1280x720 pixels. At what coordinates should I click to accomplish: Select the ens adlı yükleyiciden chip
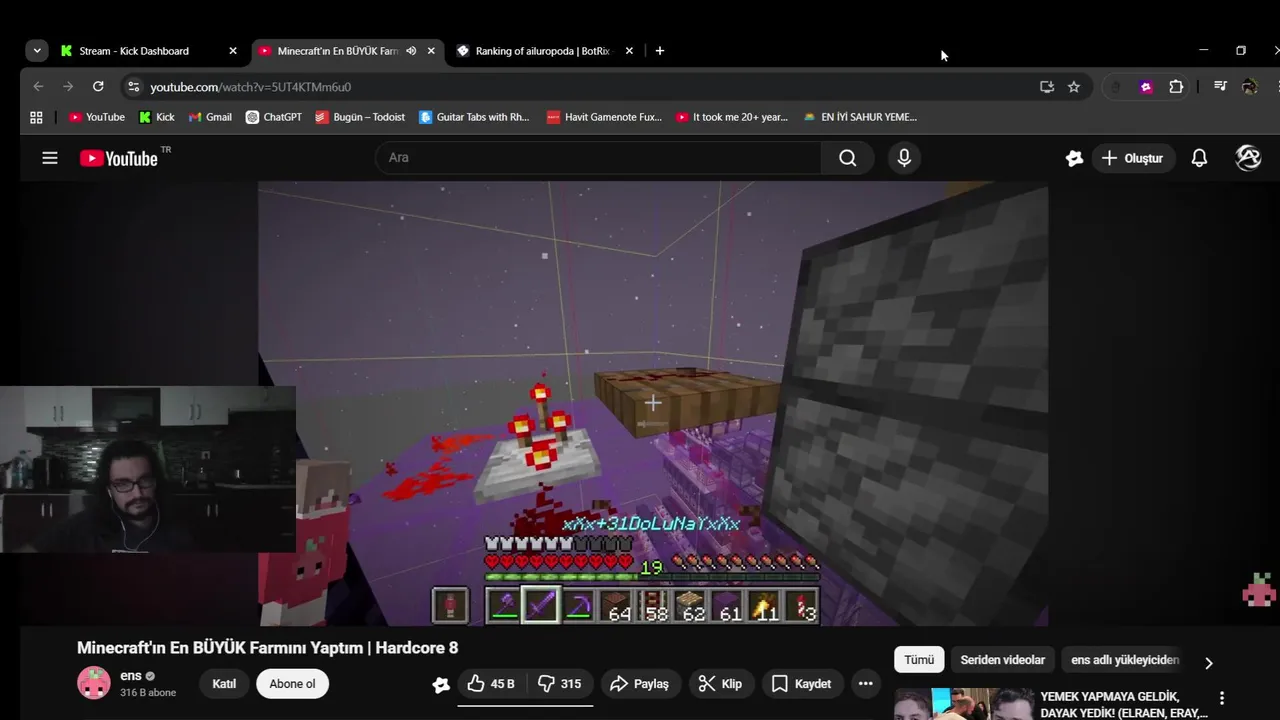click(1125, 660)
